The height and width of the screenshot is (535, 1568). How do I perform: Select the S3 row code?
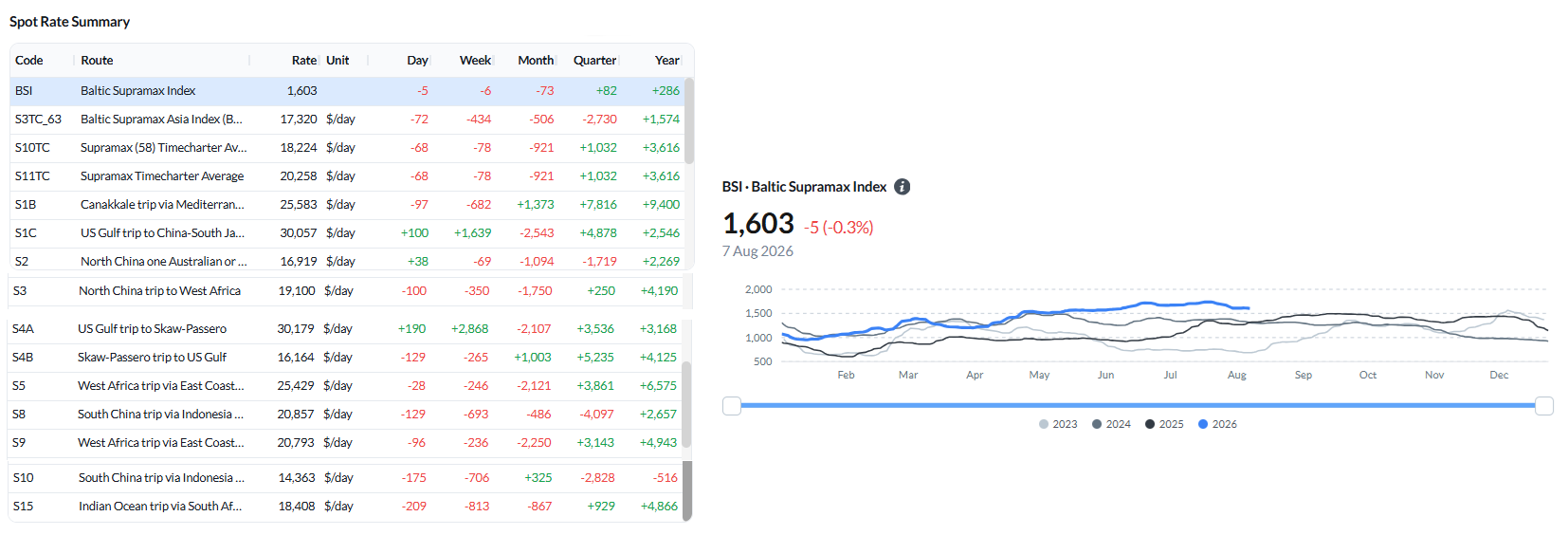pos(20,291)
